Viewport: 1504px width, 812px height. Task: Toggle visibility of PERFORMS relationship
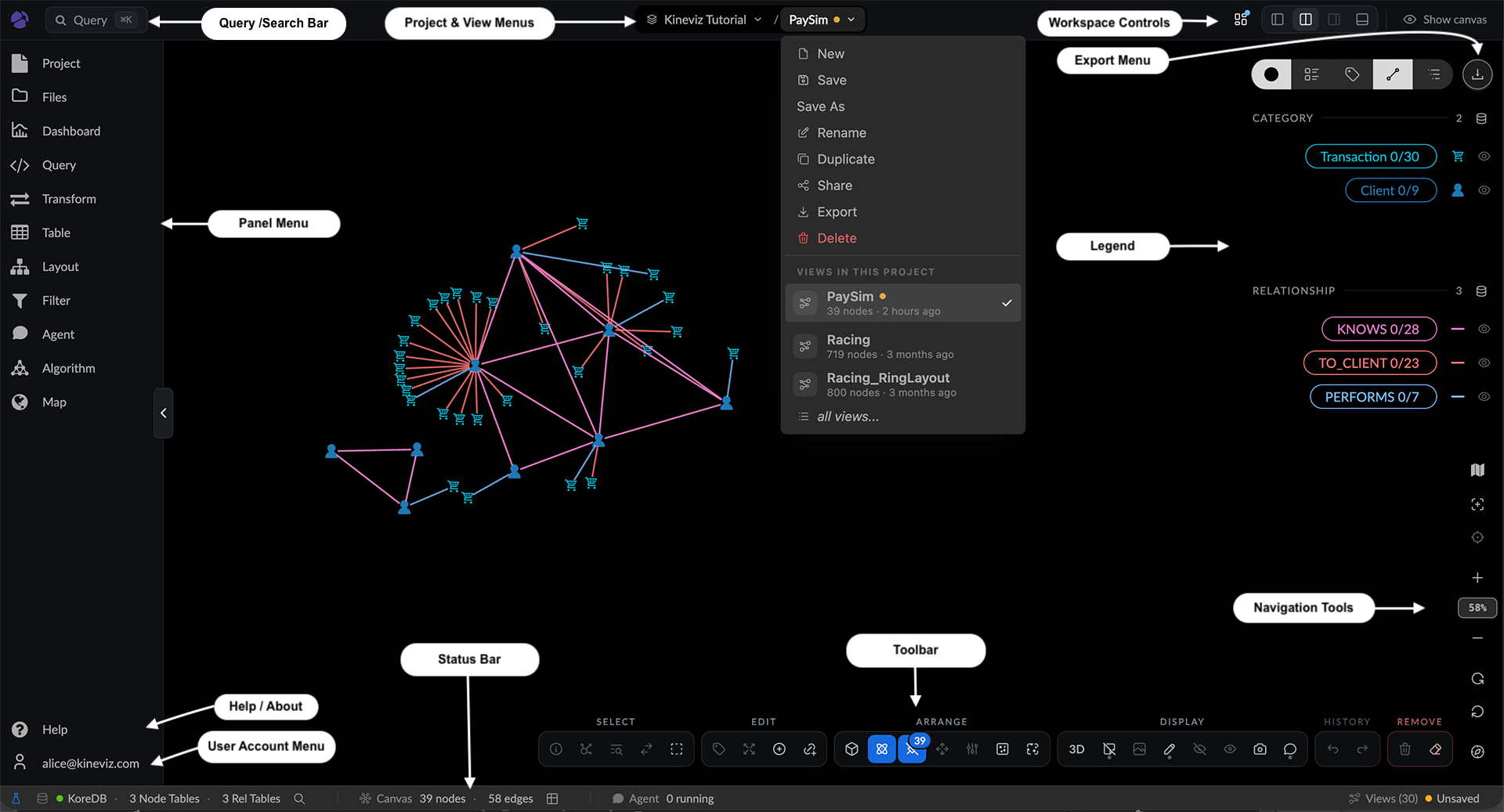point(1484,397)
